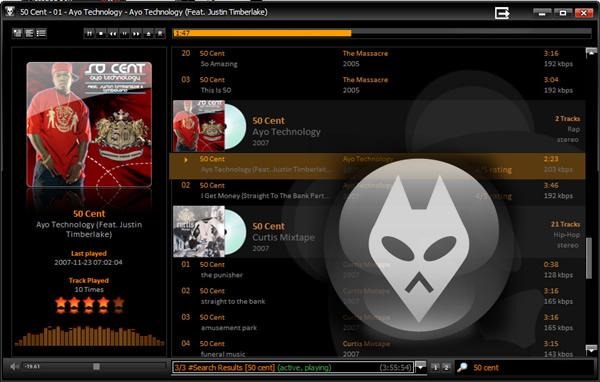
Task: Click the Track Played 10 Times text
Action: tap(89, 285)
